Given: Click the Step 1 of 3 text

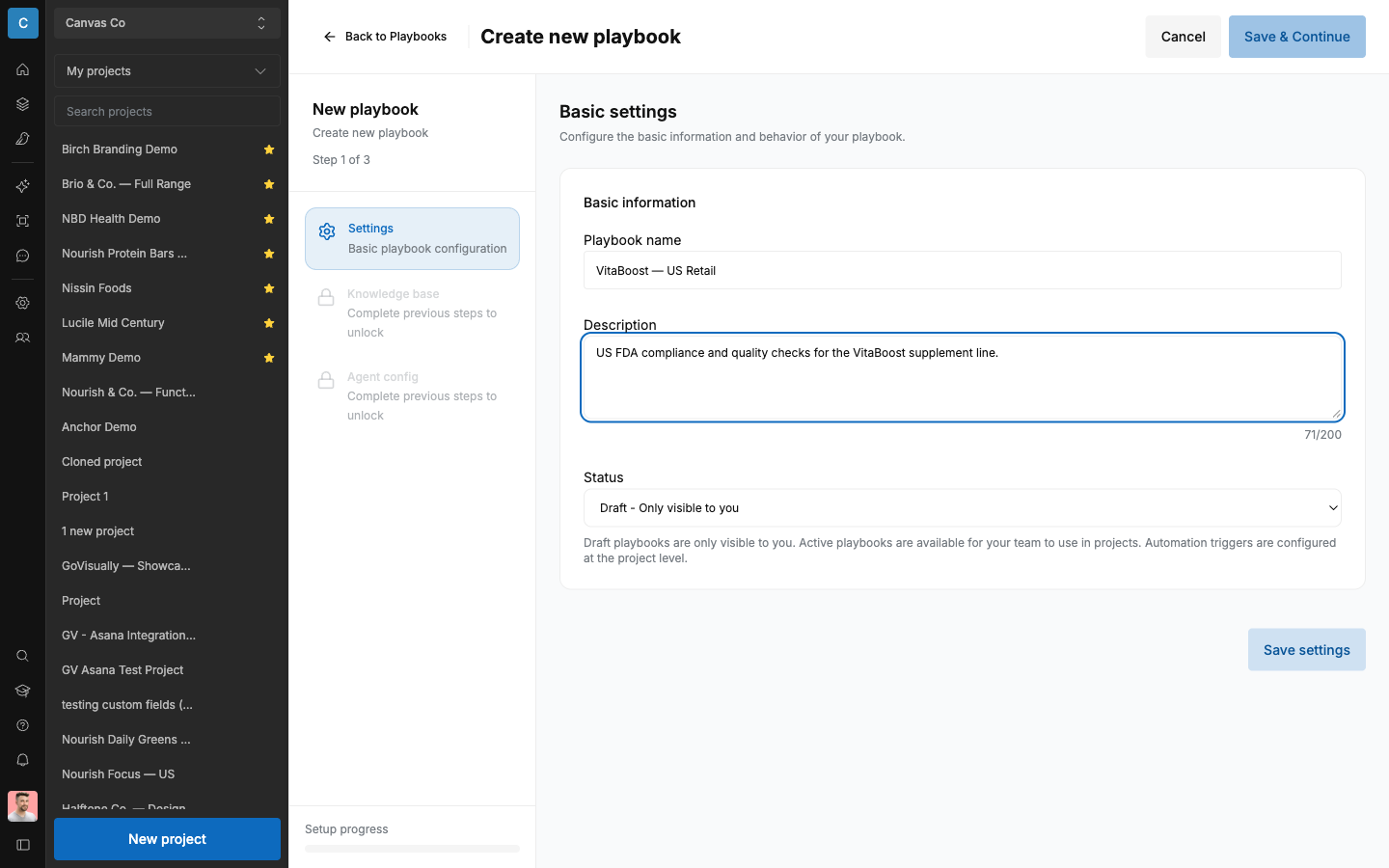Looking at the screenshot, I should tap(341, 160).
